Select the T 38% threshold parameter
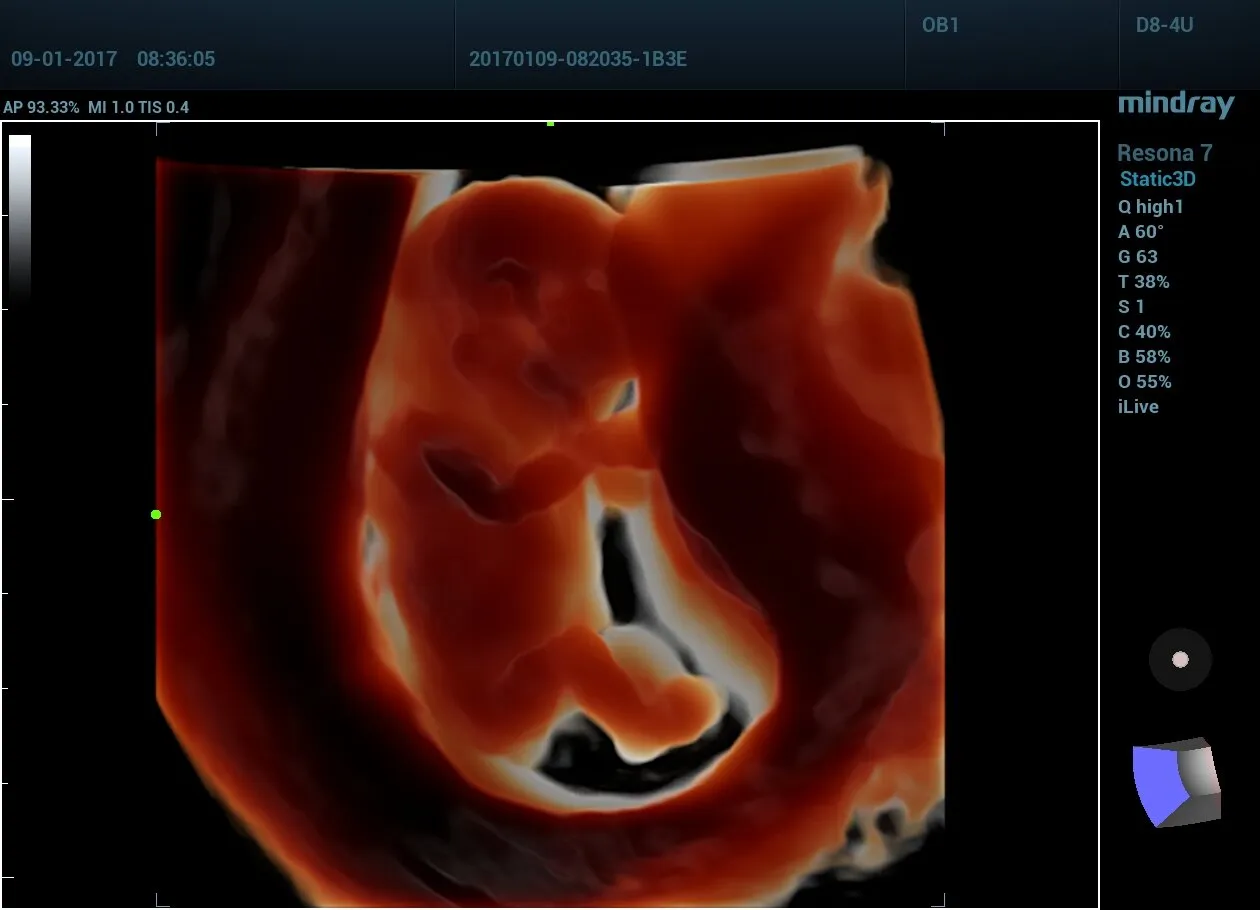 [x=1143, y=282]
